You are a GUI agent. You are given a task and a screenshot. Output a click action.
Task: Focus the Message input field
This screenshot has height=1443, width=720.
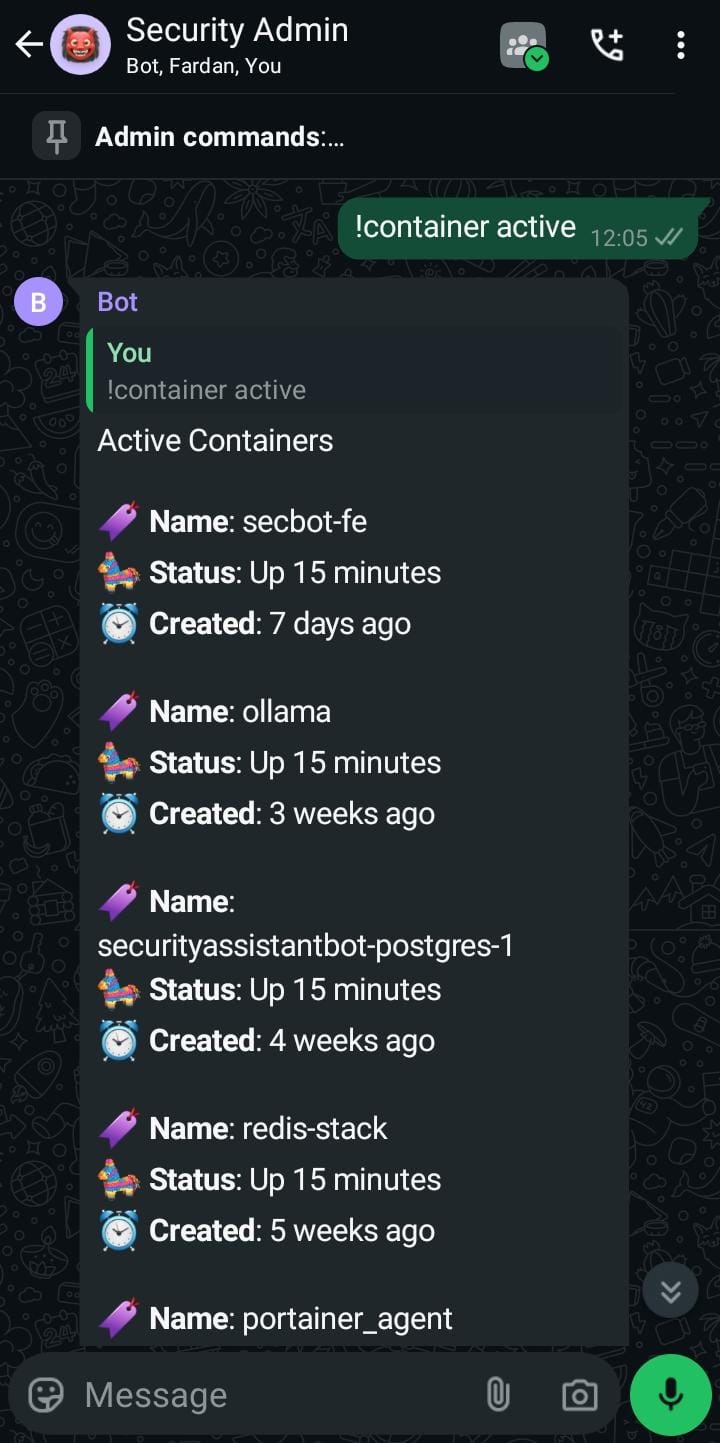(x=270, y=1394)
